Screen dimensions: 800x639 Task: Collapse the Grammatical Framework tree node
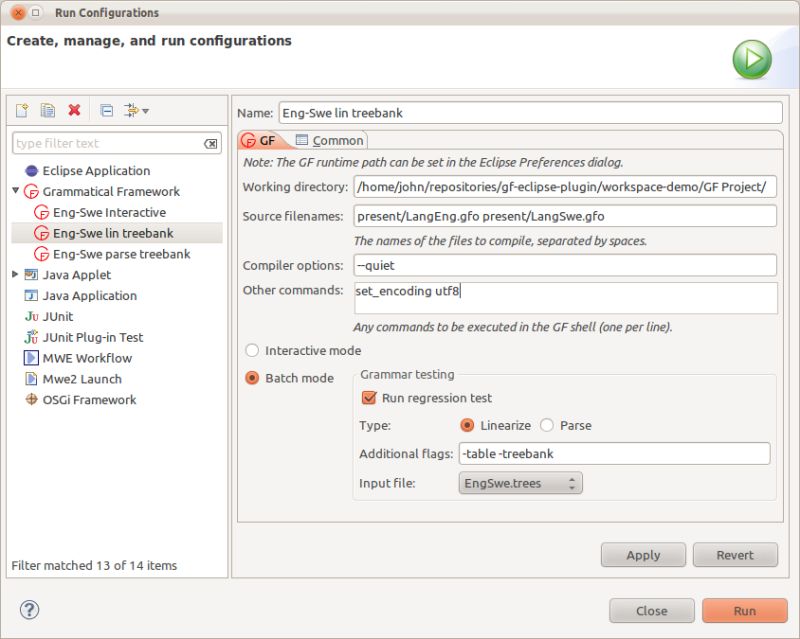point(14,191)
